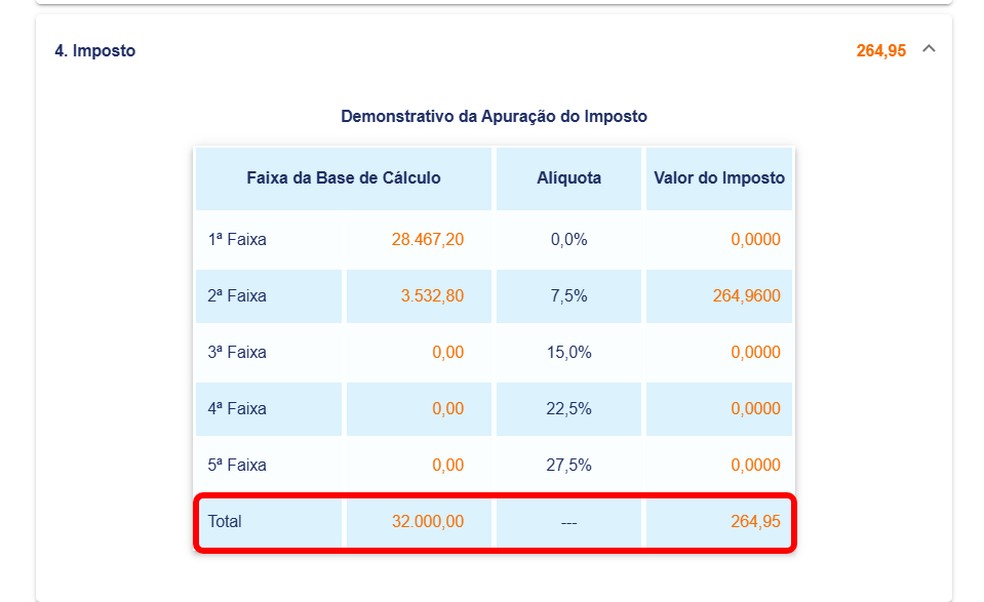Click the "4. Imposto" section title
Image resolution: width=984 pixels, height=602 pixels.
(x=95, y=51)
